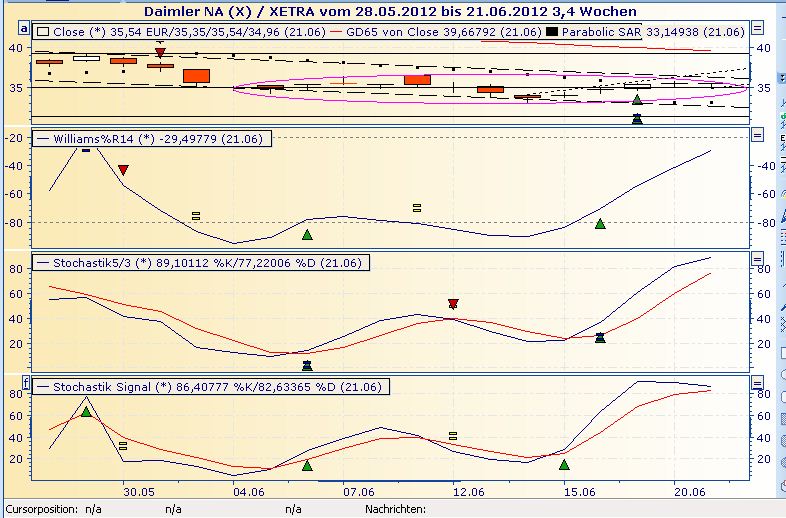Click the Parabolic SAR 33,14938 legend text
The image size is (786, 518).
pyautogui.click(x=653, y=32)
